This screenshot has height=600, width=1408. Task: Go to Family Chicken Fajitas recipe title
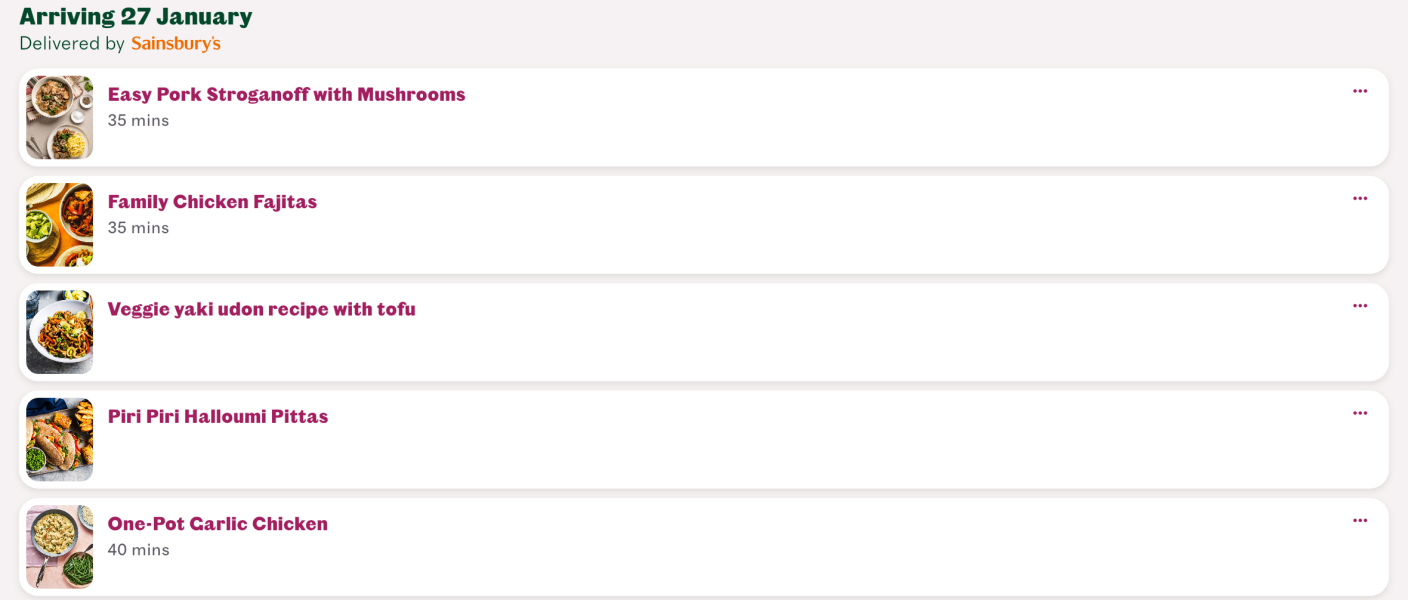pos(212,202)
